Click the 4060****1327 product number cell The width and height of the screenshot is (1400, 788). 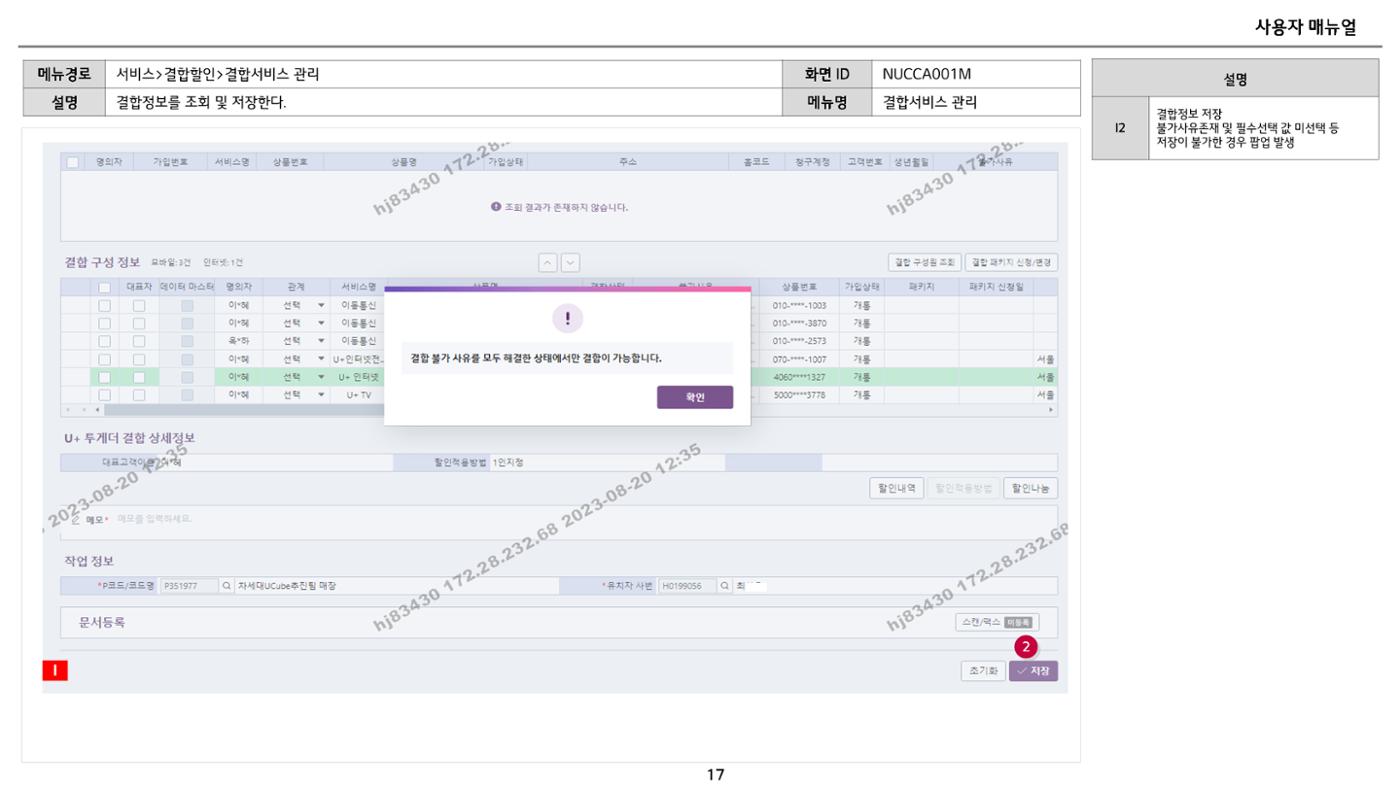(x=799, y=377)
